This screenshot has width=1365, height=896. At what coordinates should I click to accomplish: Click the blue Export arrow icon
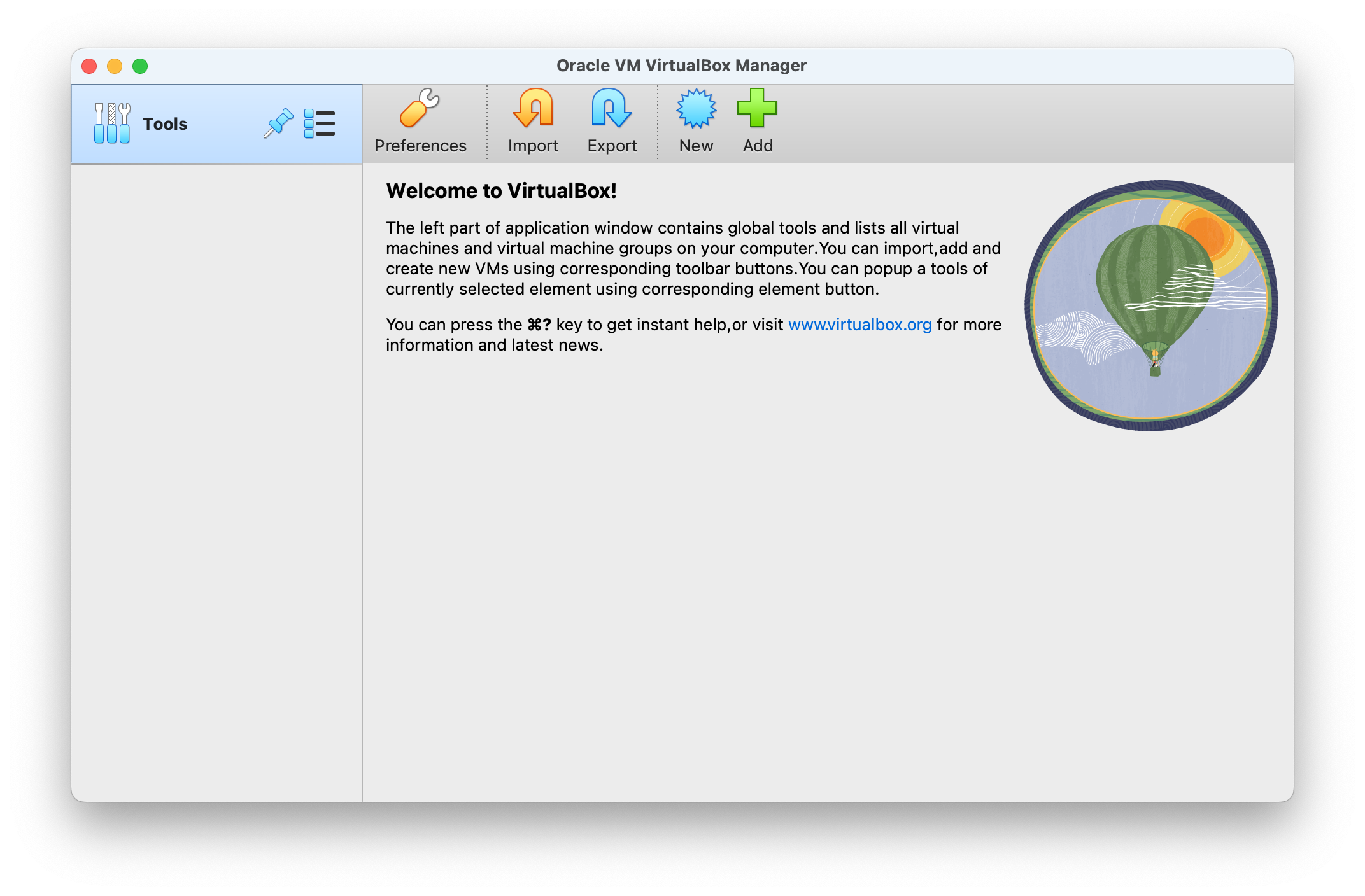(611, 108)
